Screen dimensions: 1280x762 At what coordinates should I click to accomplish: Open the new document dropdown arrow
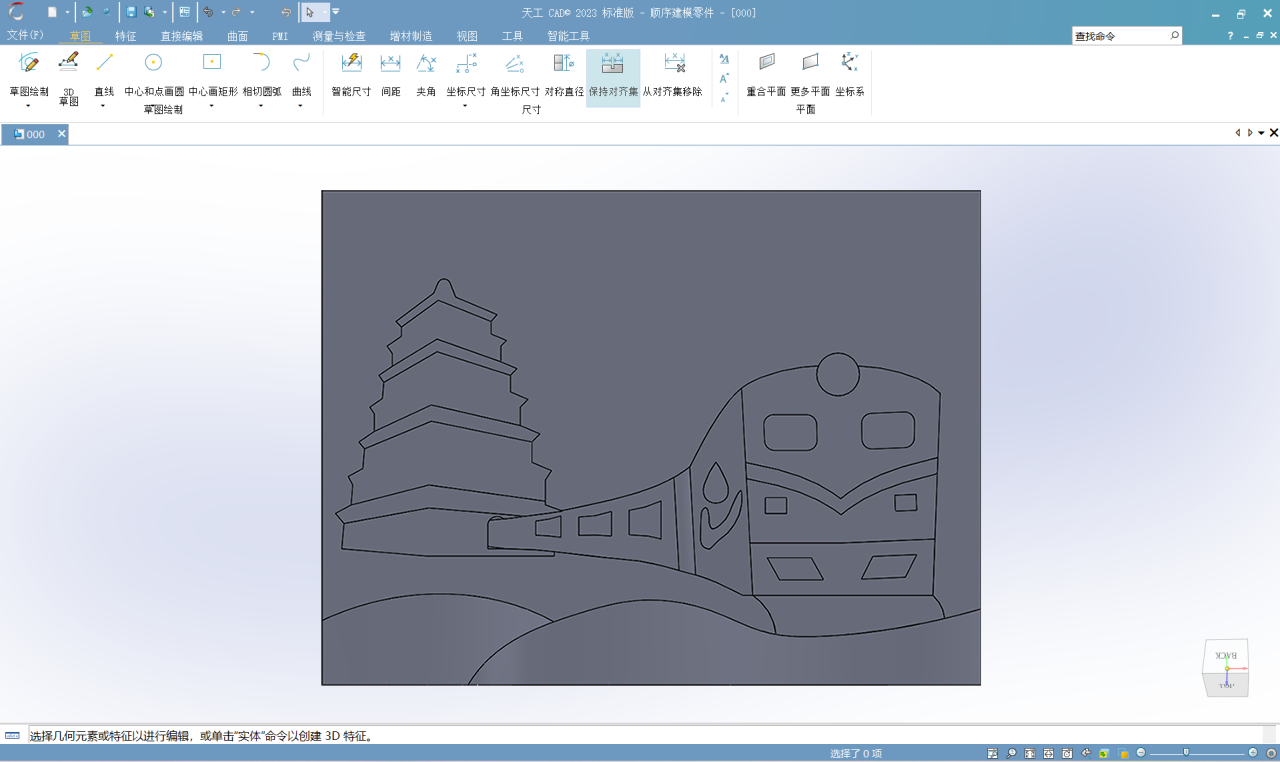pyautogui.click(x=68, y=12)
